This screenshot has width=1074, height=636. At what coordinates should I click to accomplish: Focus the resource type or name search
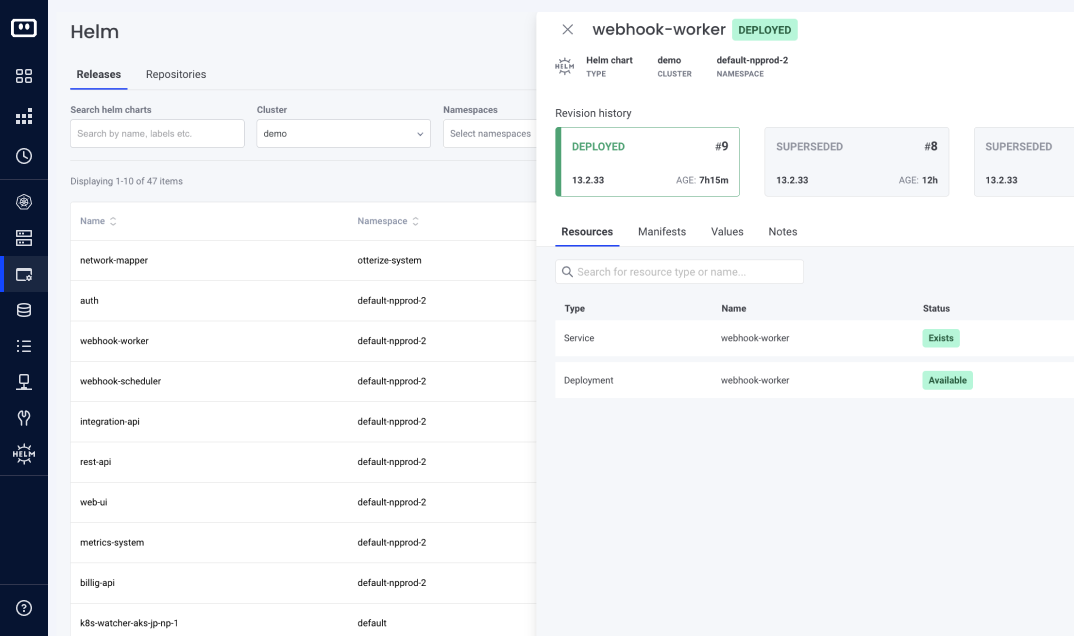click(x=679, y=272)
